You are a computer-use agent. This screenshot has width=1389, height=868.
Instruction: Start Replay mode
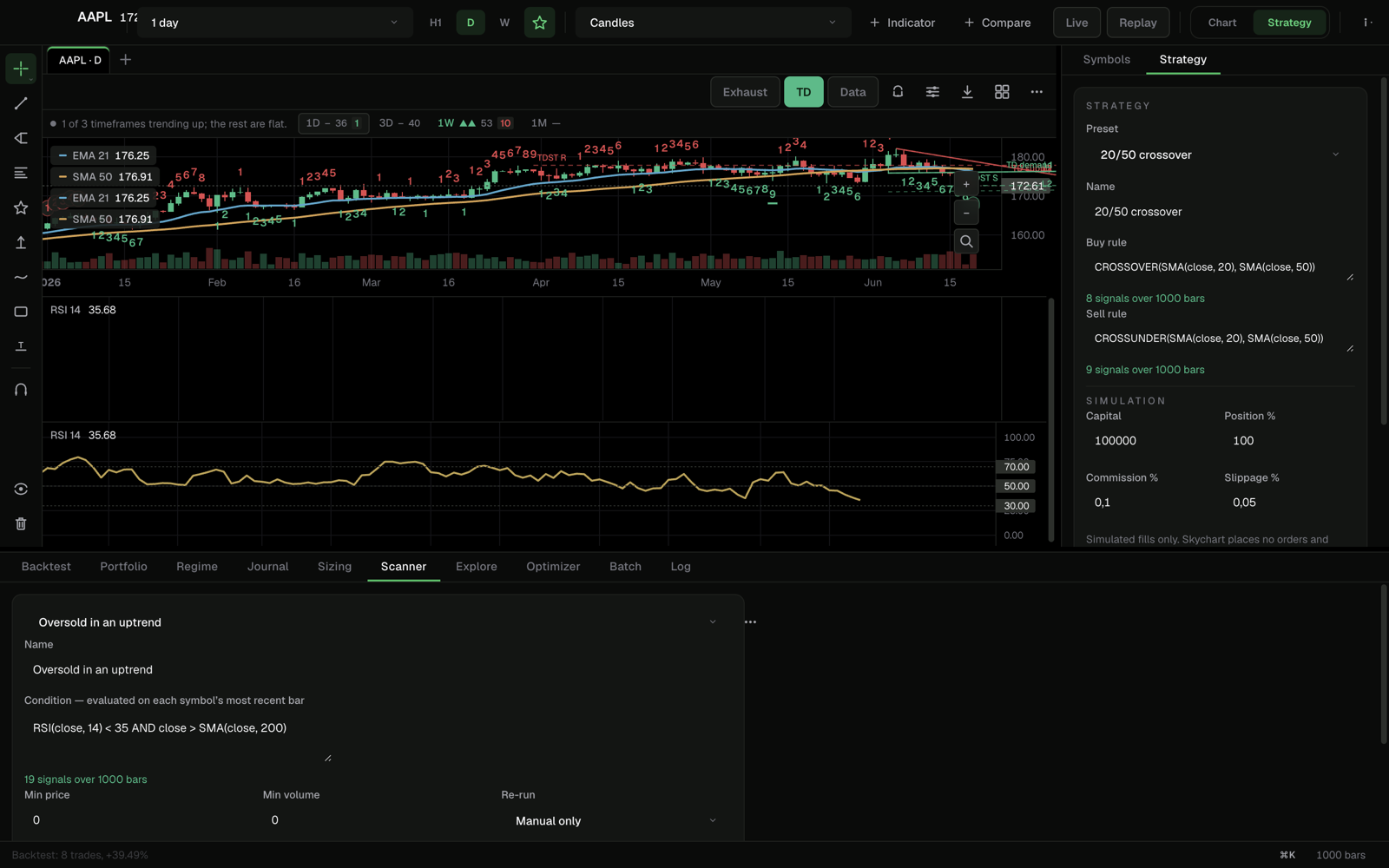(1137, 23)
